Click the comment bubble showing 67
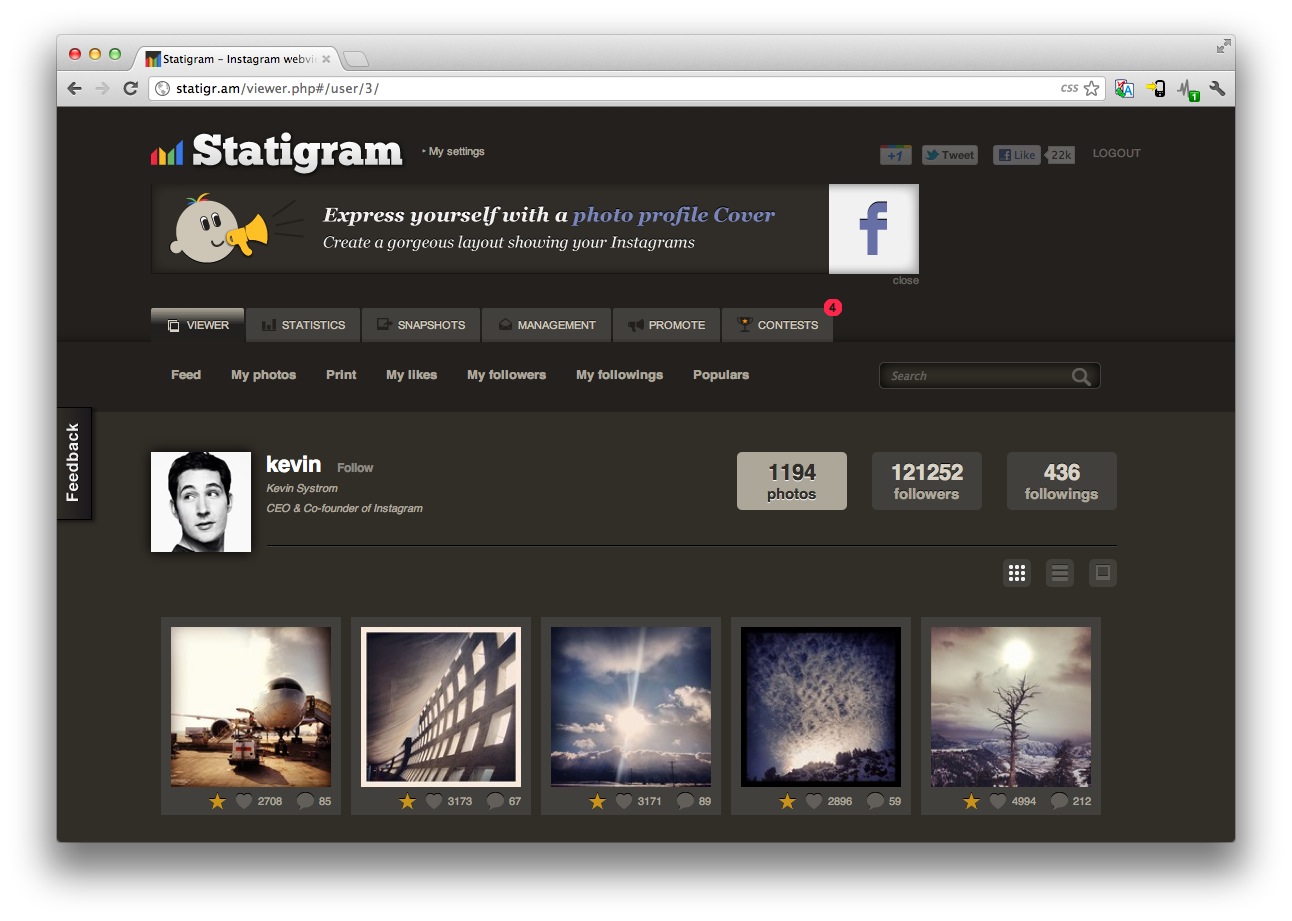 tap(495, 801)
